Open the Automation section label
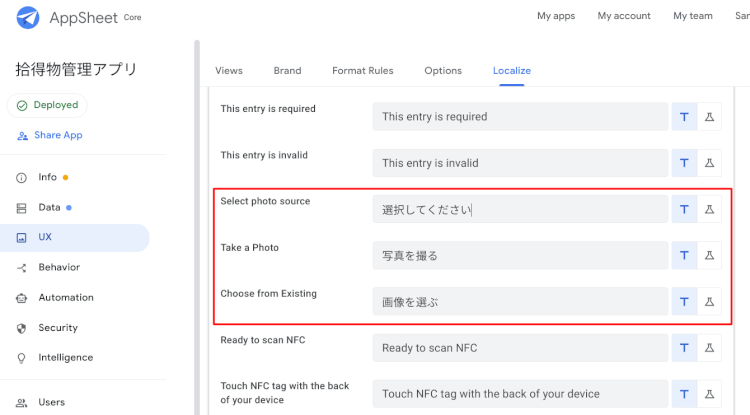Viewport: 750px width, 415px height. click(x=66, y=297)
